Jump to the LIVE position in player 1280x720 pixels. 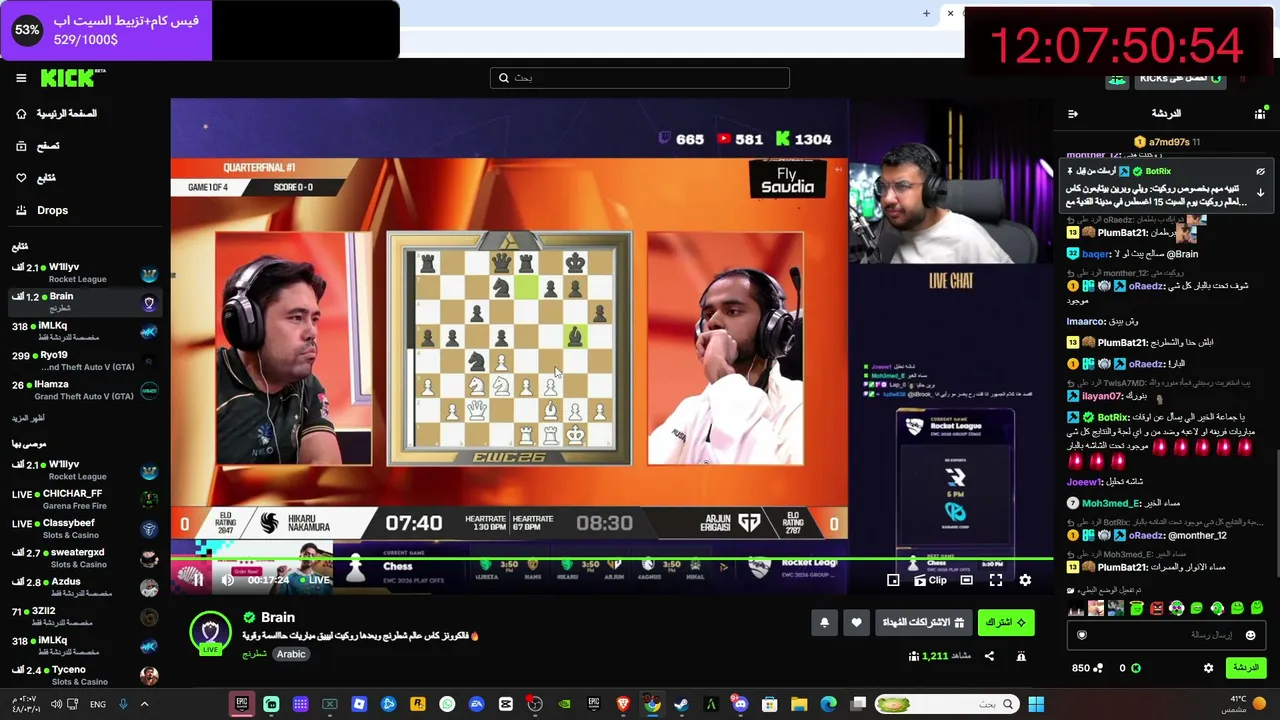click(x=314, y=580)
